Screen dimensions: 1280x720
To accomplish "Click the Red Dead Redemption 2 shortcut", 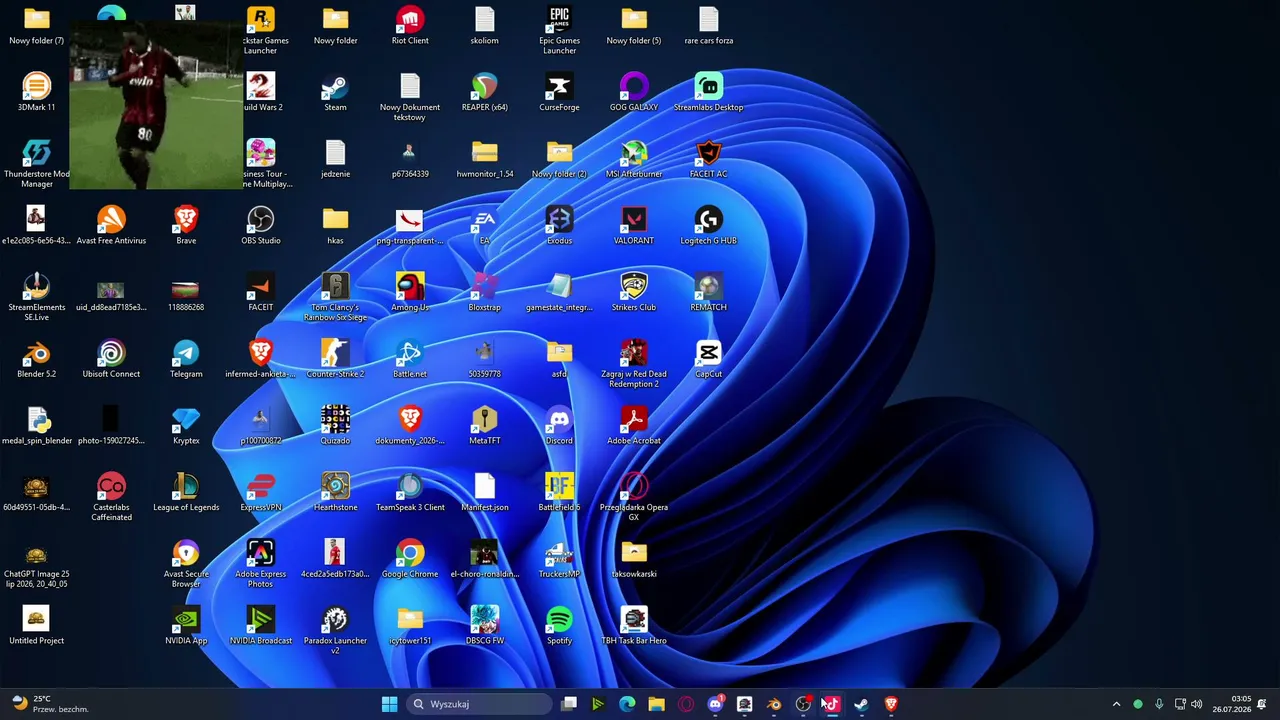I will (634, 364).
